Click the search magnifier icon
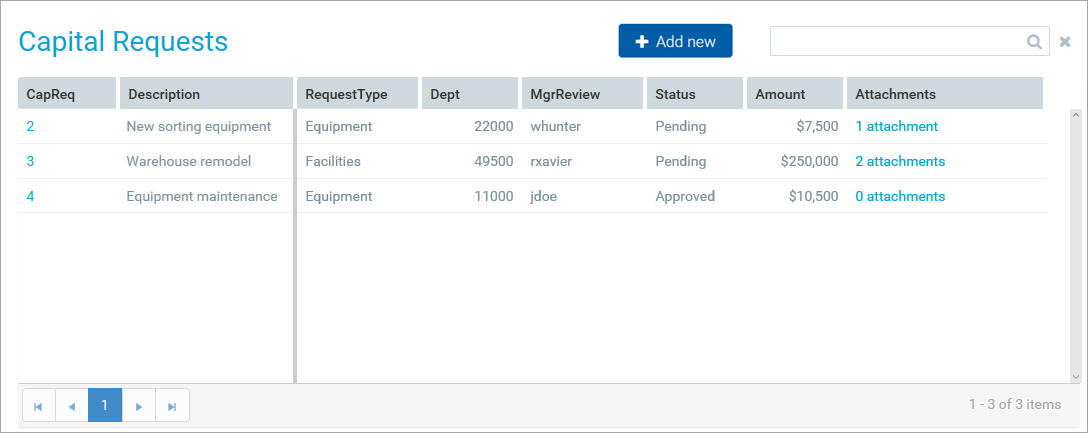The height and width of the screenshot is (433, 1088). (x=1034, y=42)
